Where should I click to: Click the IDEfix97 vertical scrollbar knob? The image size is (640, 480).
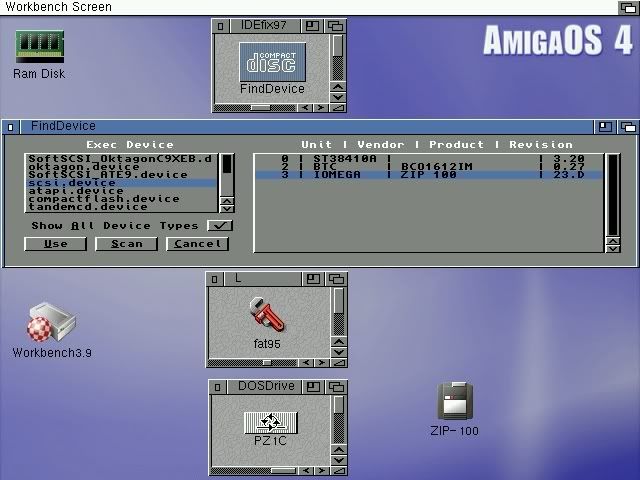click(x=338, y=46)
